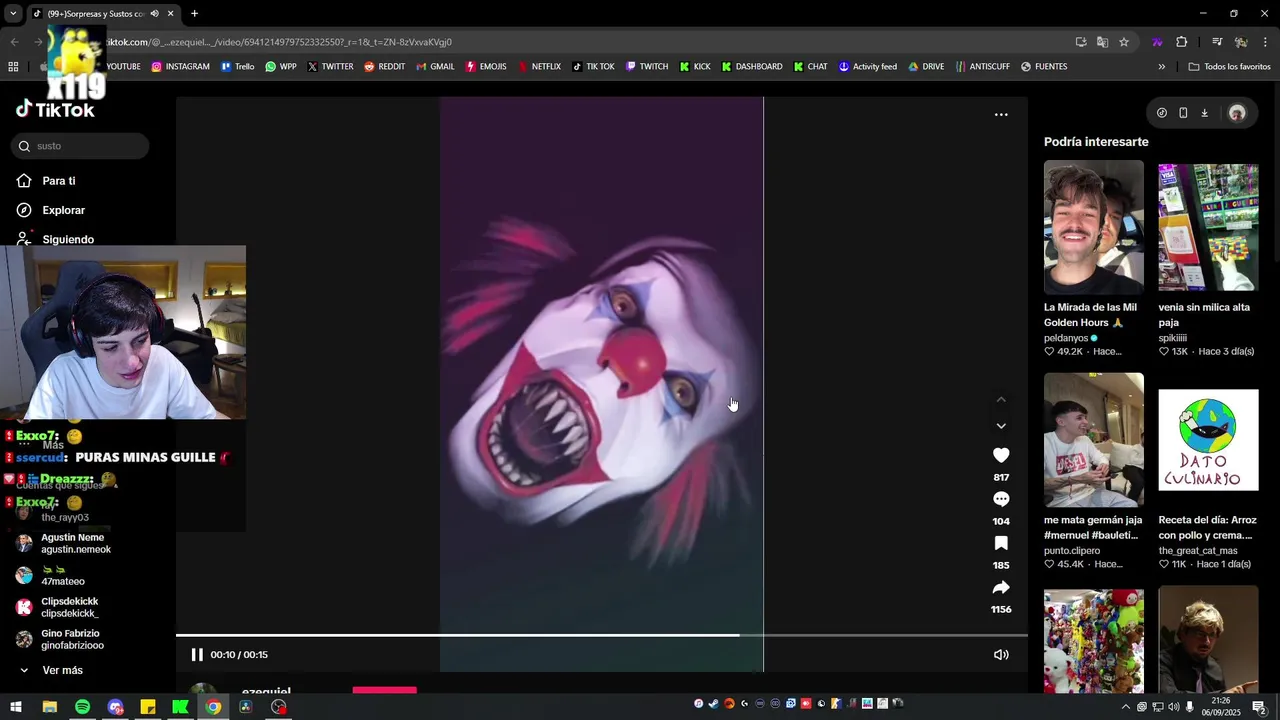1280x720 pixels.
Task: Bookmark this page with the star icon
Action: 1124,42
